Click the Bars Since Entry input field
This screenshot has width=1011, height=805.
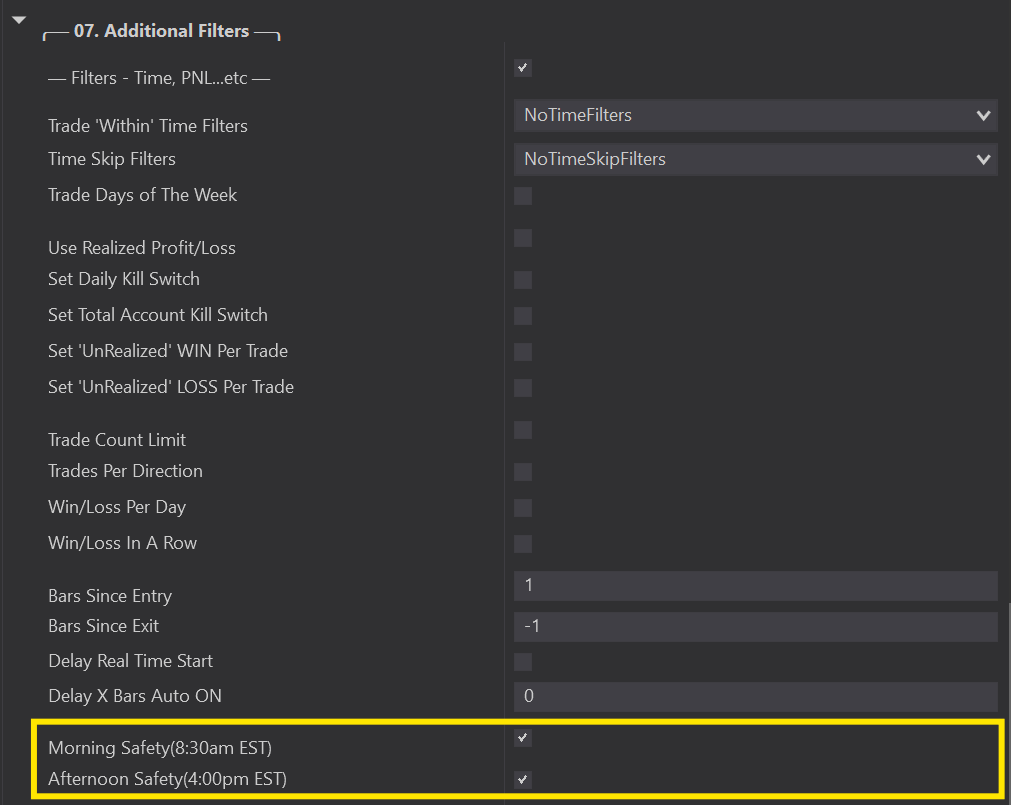click(755, 586)
